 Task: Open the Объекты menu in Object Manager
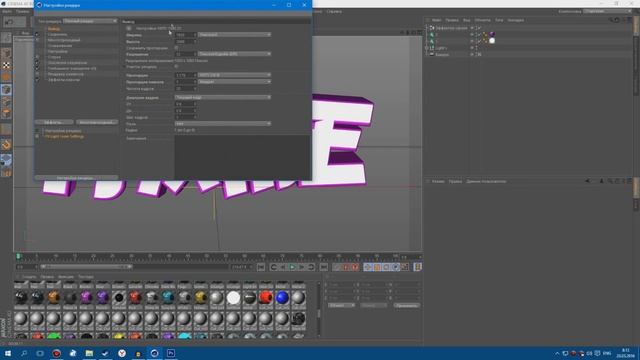pos(482,20)
